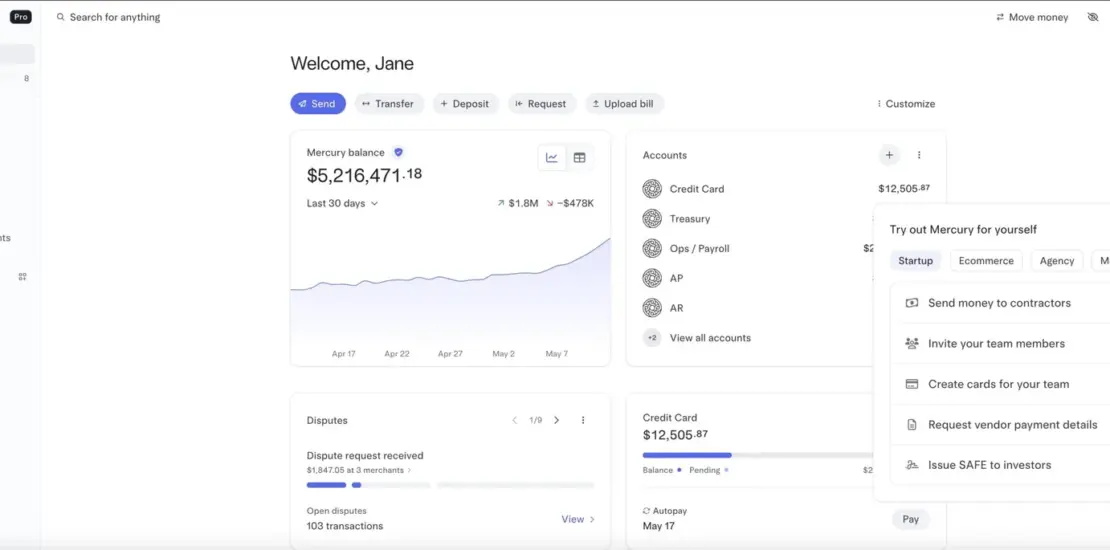Select the Treasury account label

click(x=690, y=219)
